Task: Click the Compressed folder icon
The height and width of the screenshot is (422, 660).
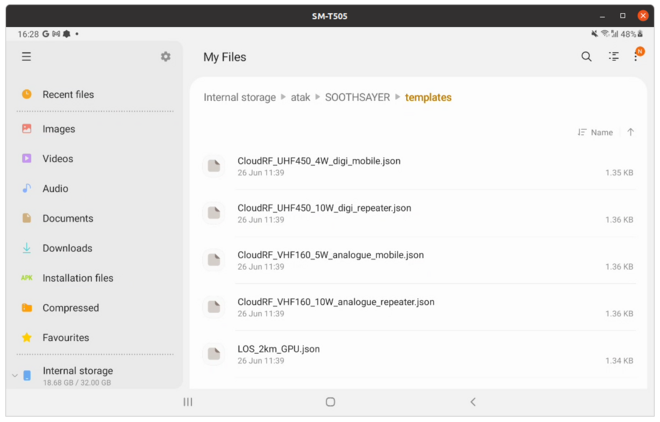Action: [27, 308]
